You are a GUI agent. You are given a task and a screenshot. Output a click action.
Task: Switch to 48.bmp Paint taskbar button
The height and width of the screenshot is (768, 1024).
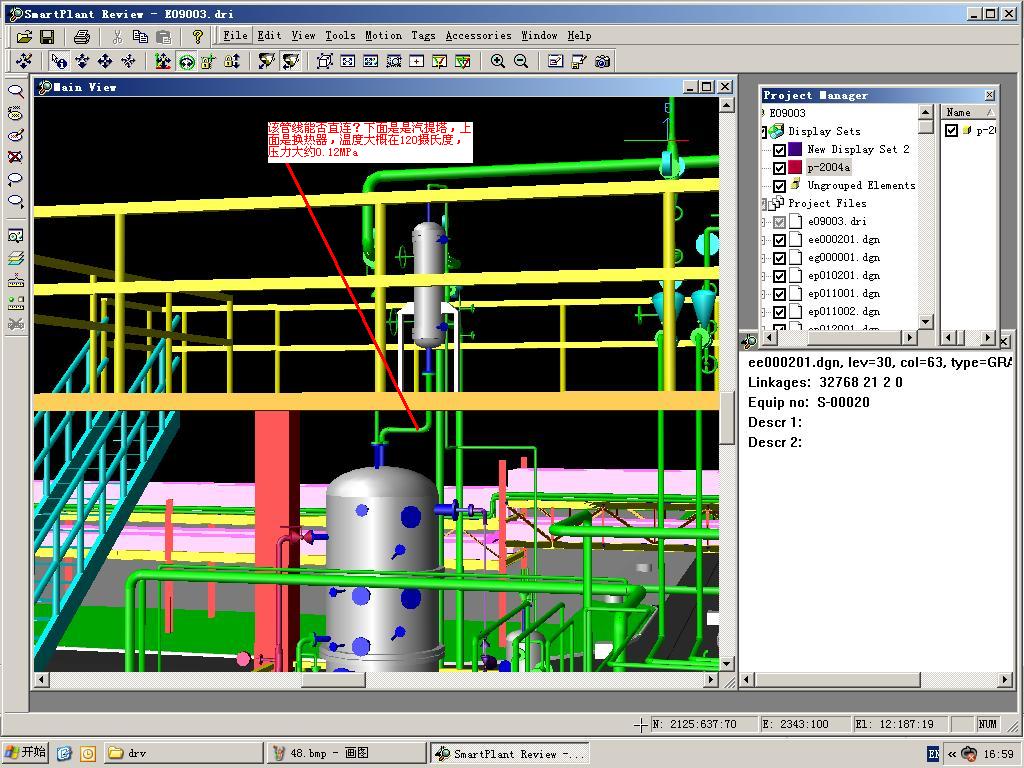coord(345,753)
